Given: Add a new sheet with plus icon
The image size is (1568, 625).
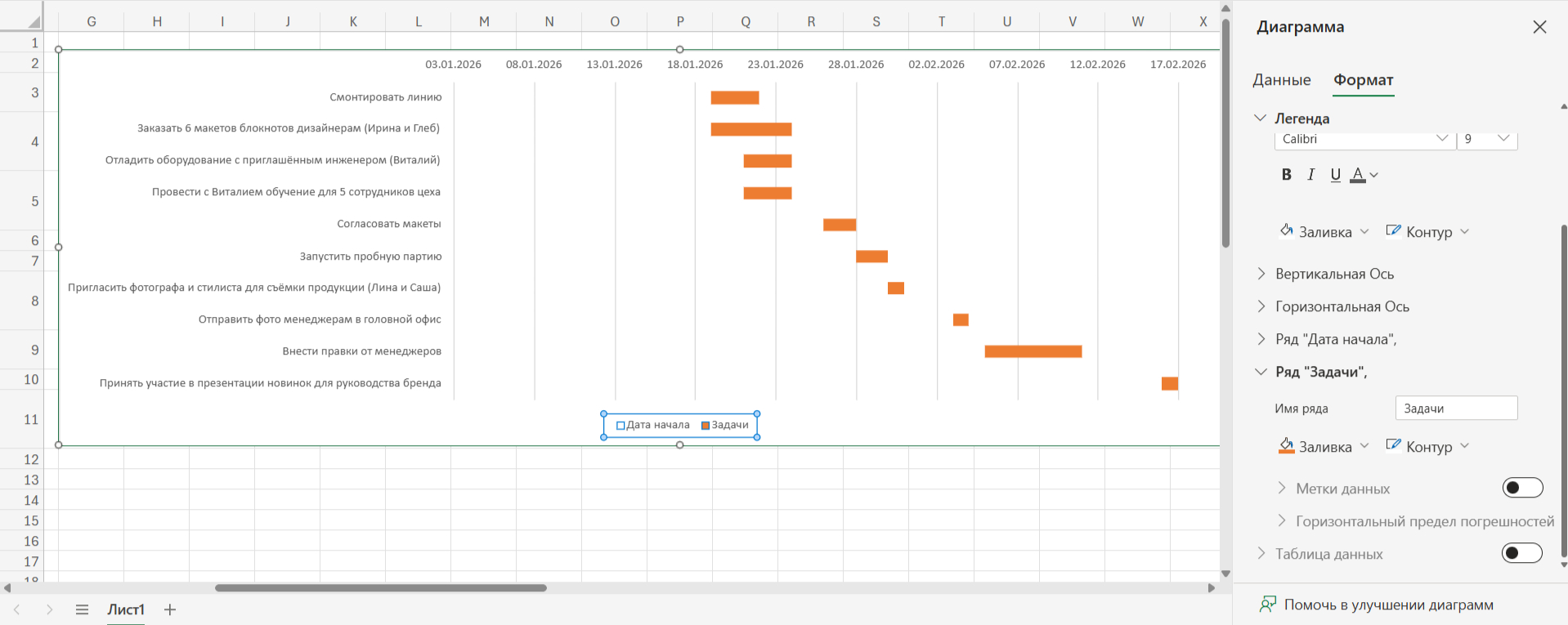Looking at the screenshot, I should point(170,609).
